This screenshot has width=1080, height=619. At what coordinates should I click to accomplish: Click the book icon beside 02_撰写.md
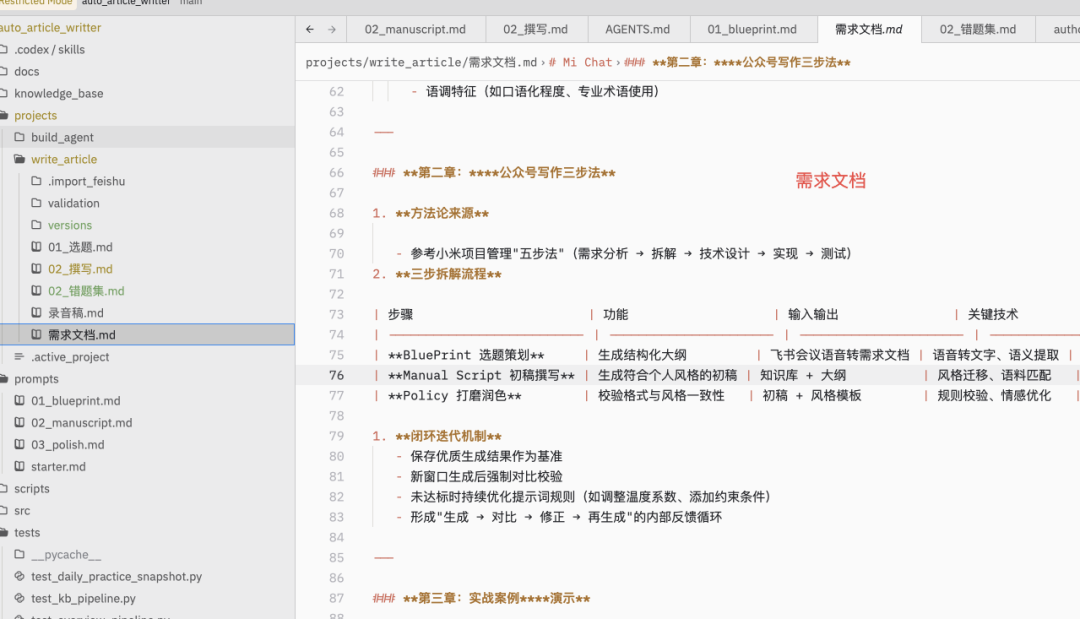pos(37,269)
